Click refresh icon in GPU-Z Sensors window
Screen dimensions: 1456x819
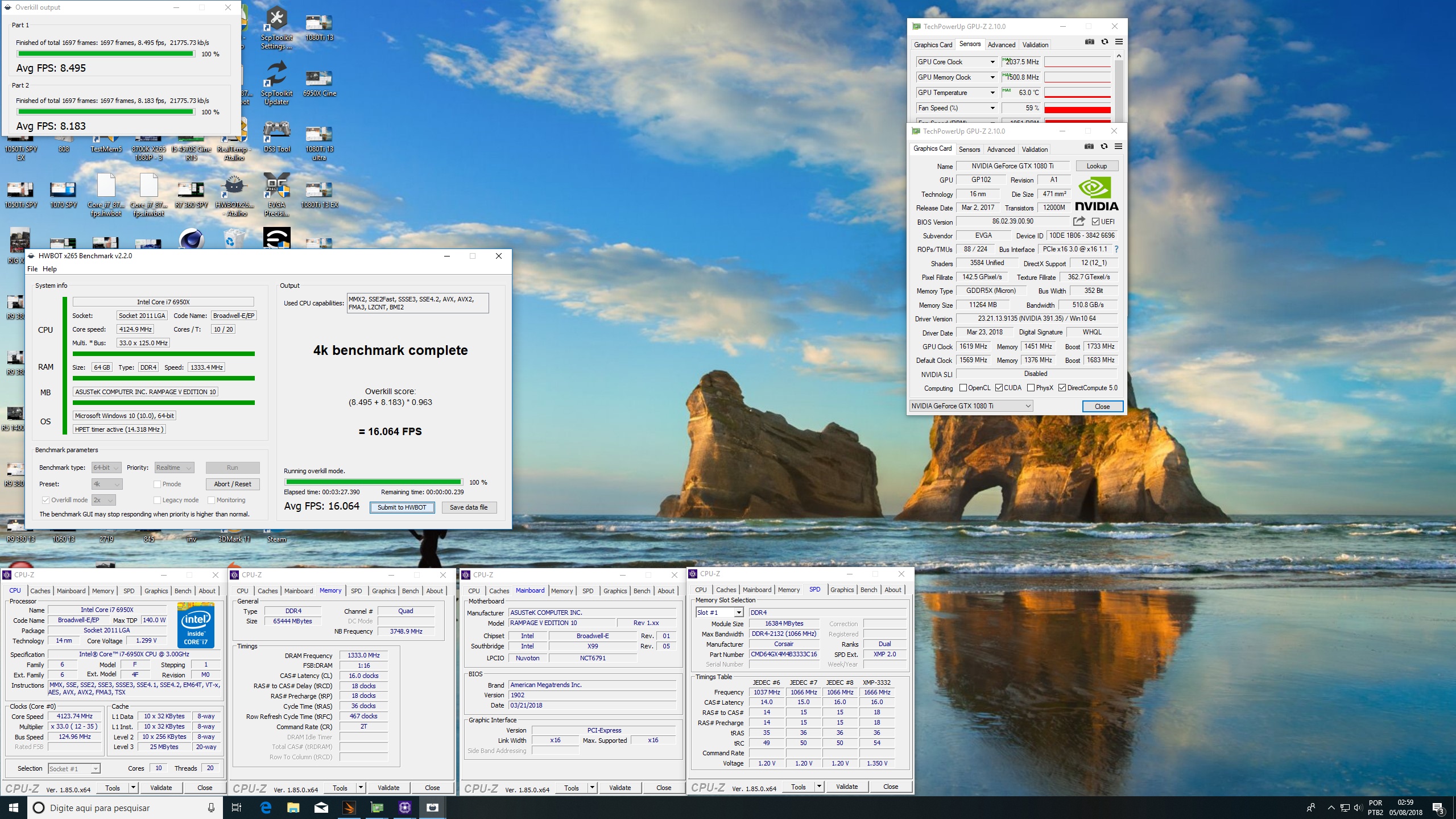(x=1105, y=42)
